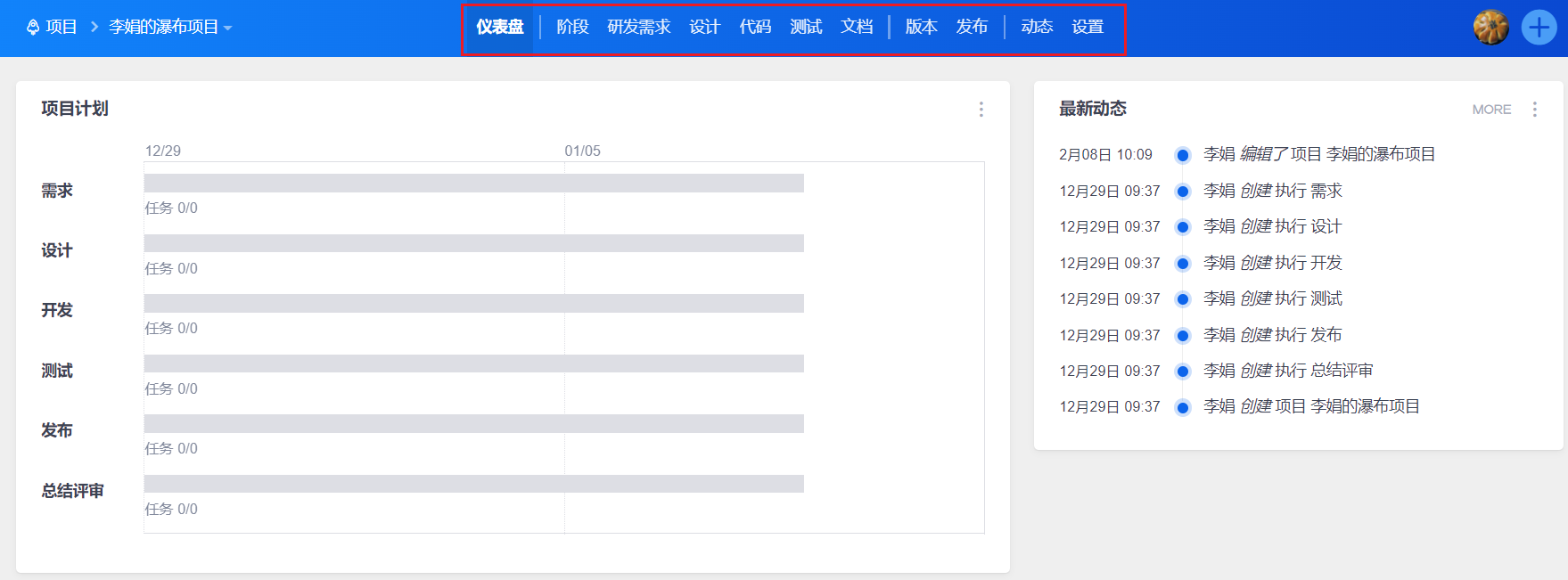Click the MORE link in 最新动态

tap(1491, 110)
